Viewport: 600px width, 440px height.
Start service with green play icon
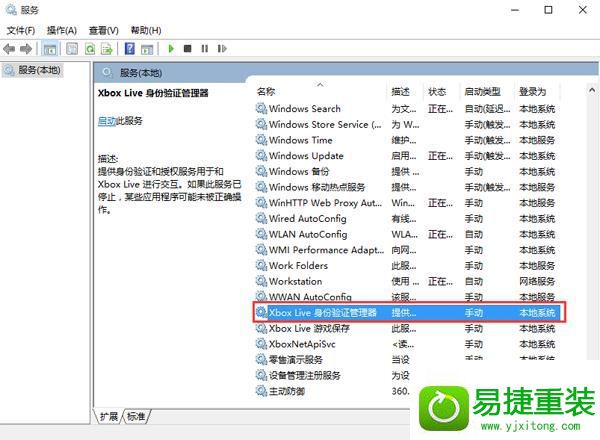pos(171,49)
